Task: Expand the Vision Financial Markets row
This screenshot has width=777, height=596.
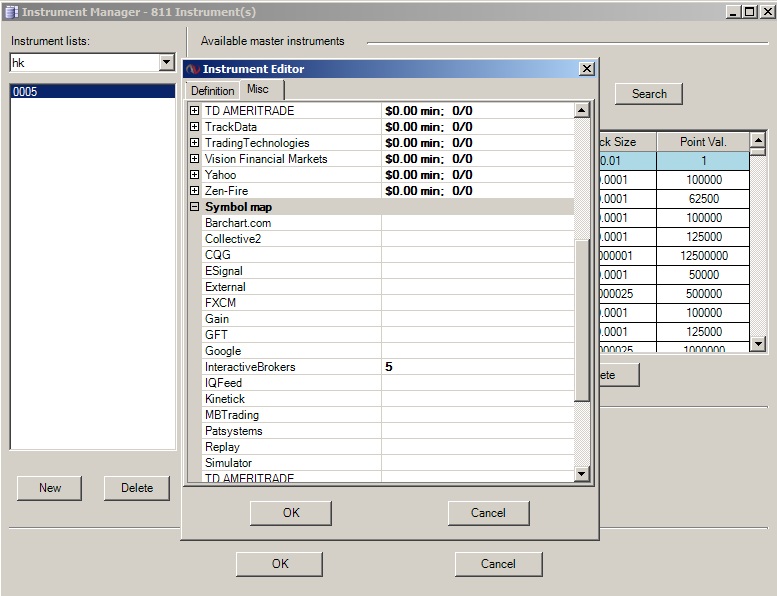Action: click(195, 159)
